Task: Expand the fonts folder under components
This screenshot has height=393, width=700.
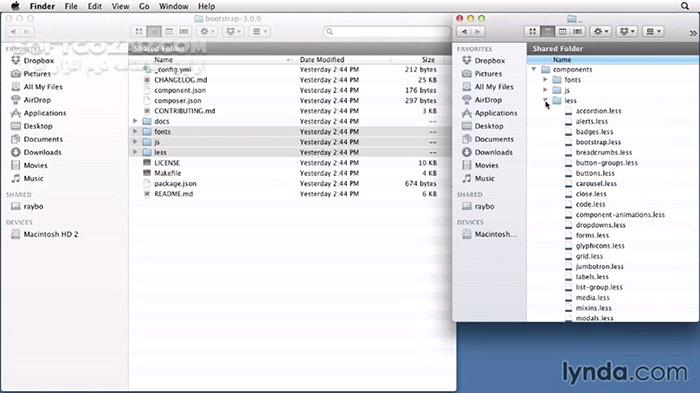Action: pyautogui.click(x=546, y=79)
